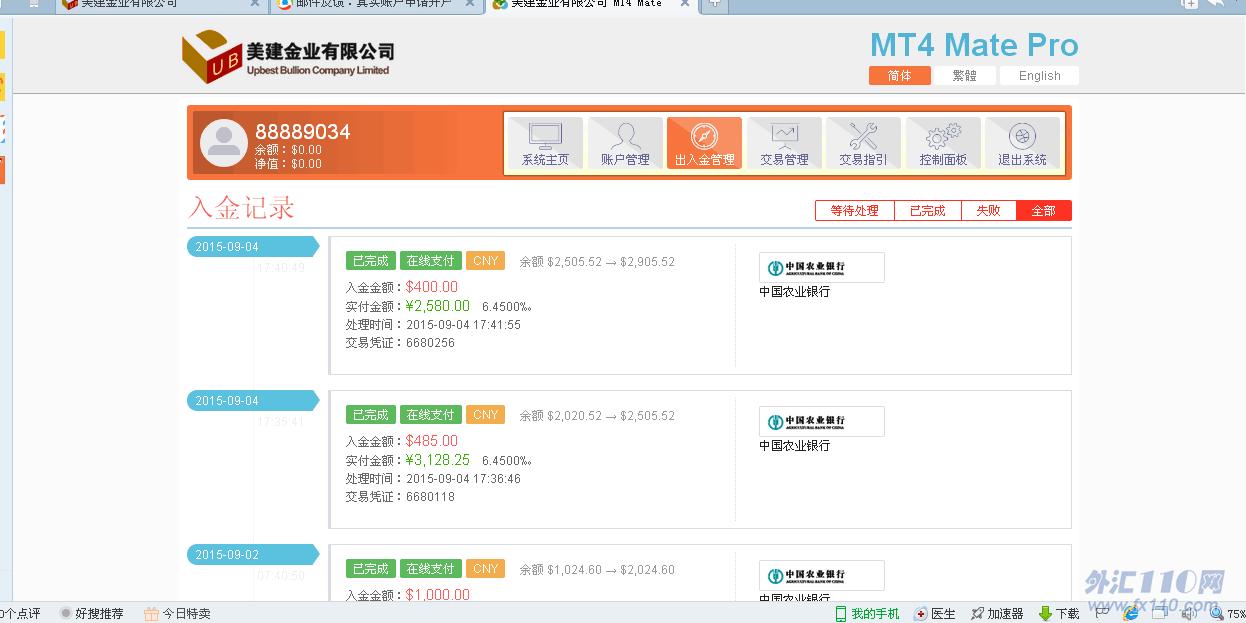Click the Upbest Bullion company logo
Image resolution: width=1246 pixels, height=623 pixels.
point(288,57)
